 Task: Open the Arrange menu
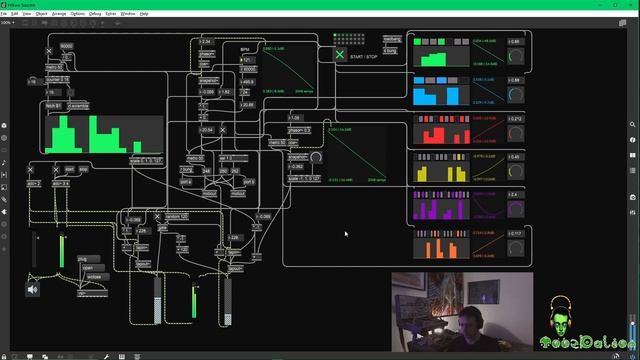pos(59,14)
